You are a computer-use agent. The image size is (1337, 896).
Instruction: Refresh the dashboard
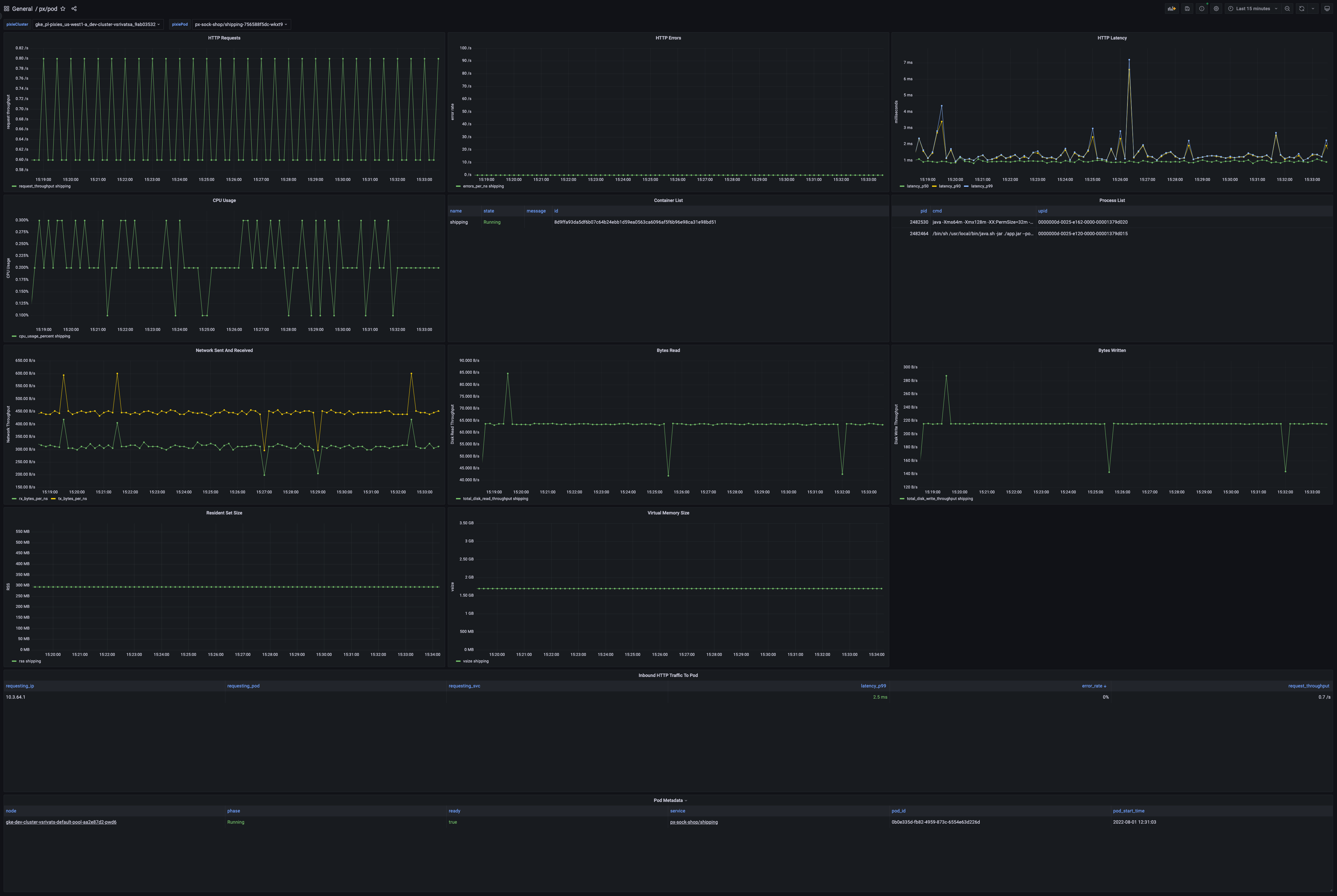coord(1301,9)
